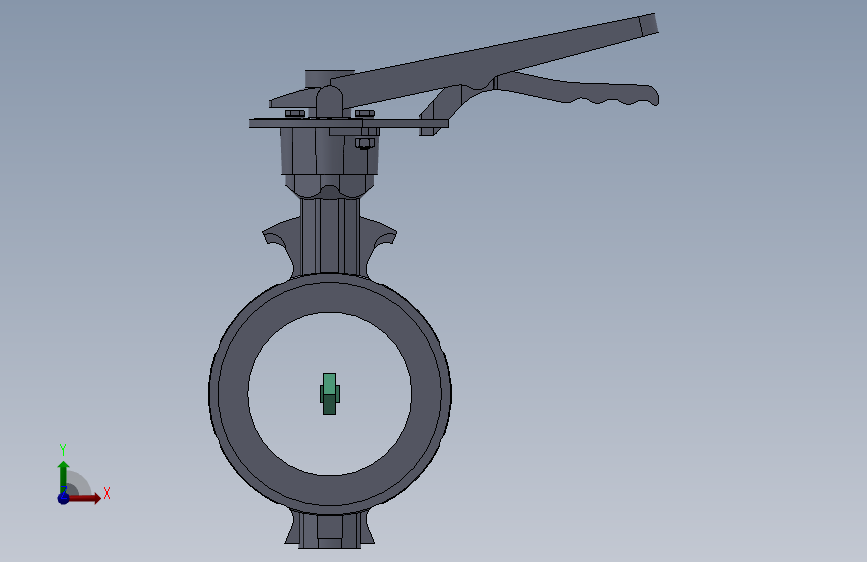The width and height of the screenshot is (867, 562).
Task: Click the green Y axis arrow of the triad
Action: coord(63,477)
